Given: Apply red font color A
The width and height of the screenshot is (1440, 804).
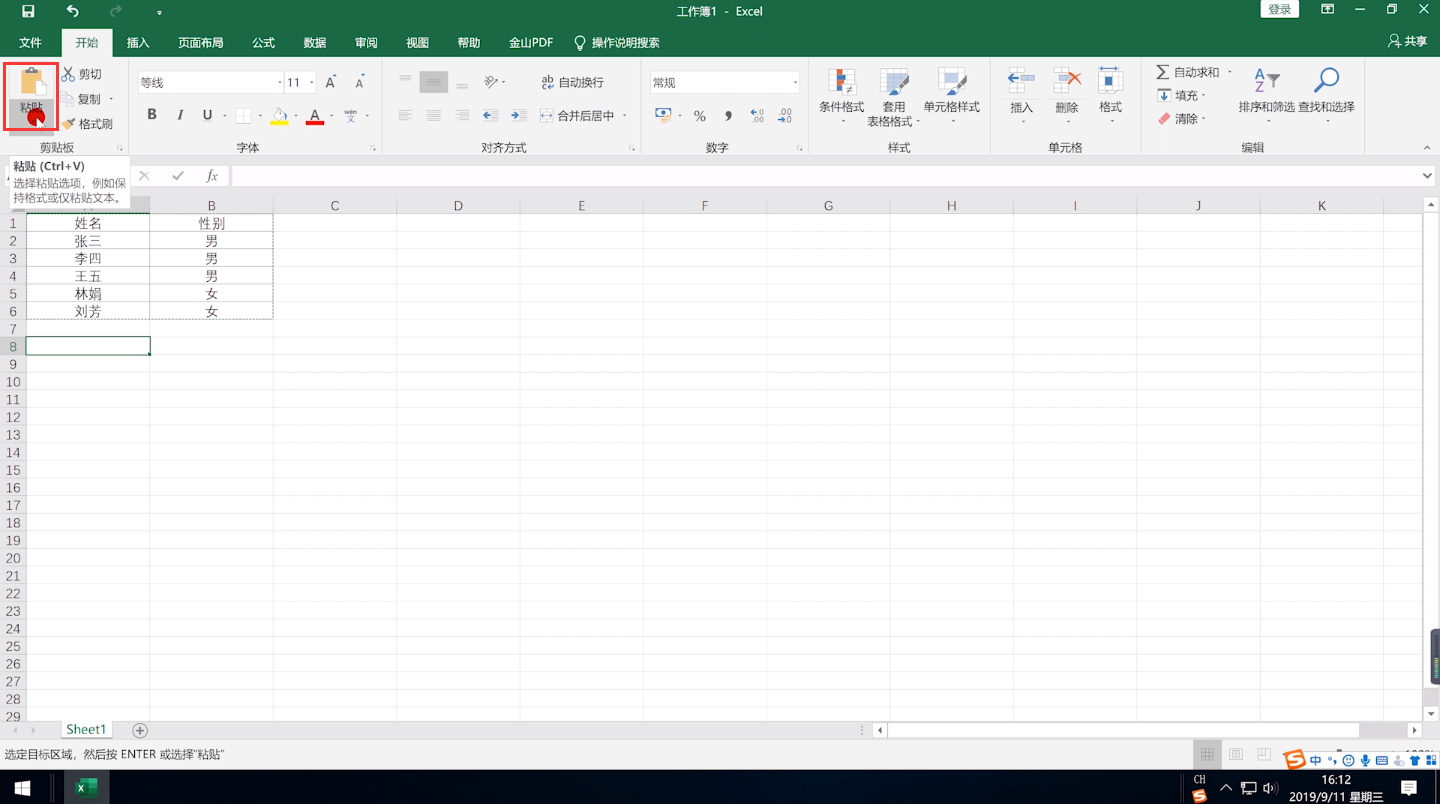Looking at the screenshot, I should (315, 116).
